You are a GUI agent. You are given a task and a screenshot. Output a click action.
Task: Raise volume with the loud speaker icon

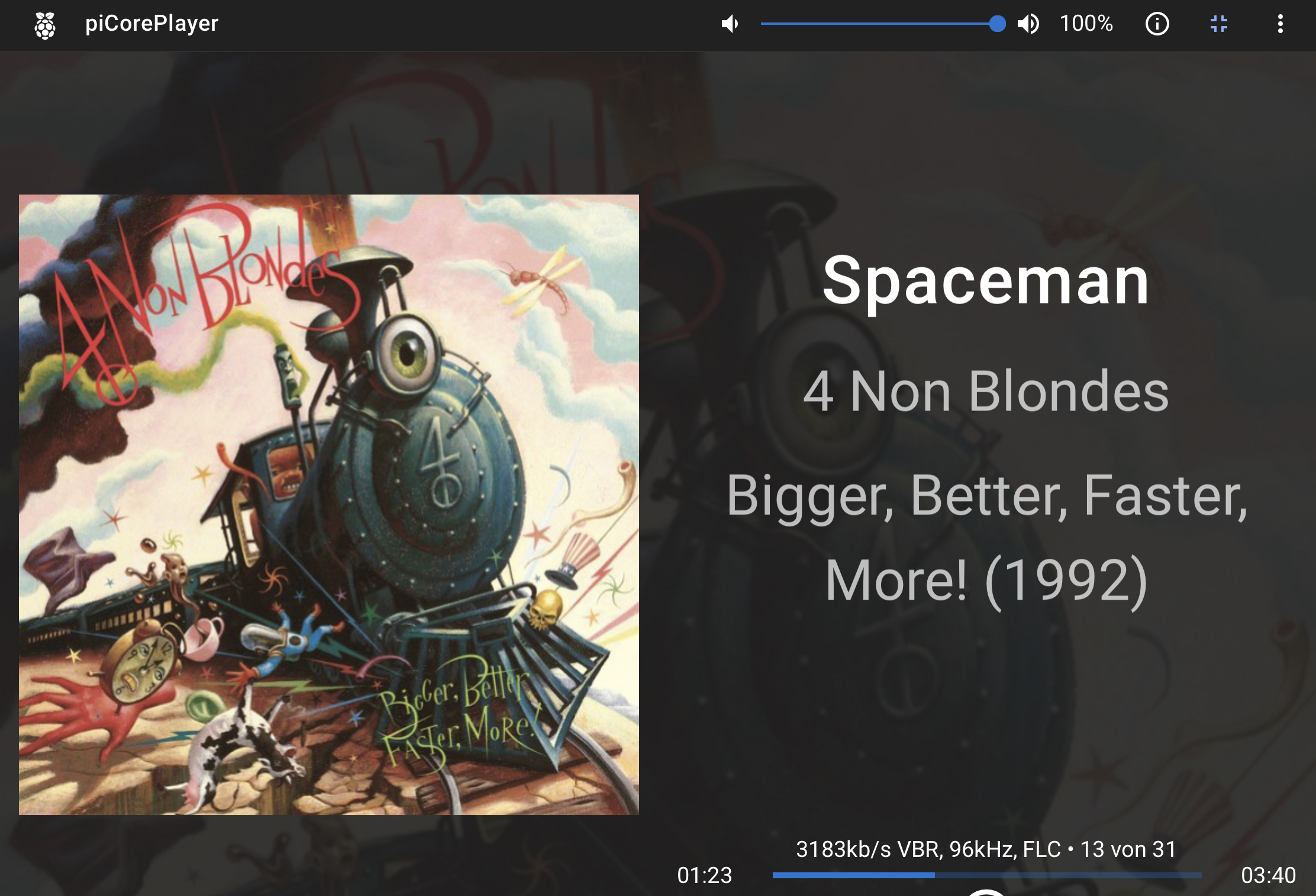[x=1028, y=24]
